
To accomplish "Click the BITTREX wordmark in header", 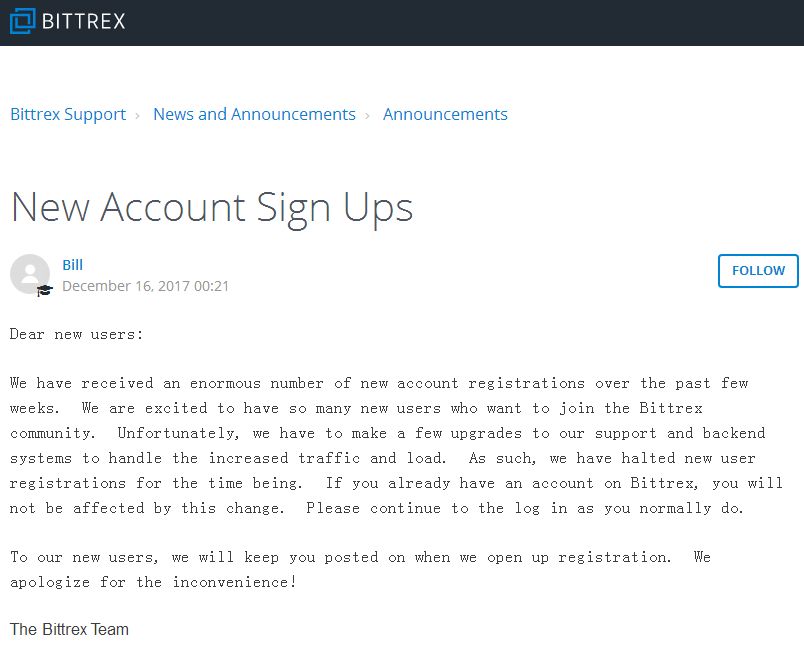I will pos(84,22).
